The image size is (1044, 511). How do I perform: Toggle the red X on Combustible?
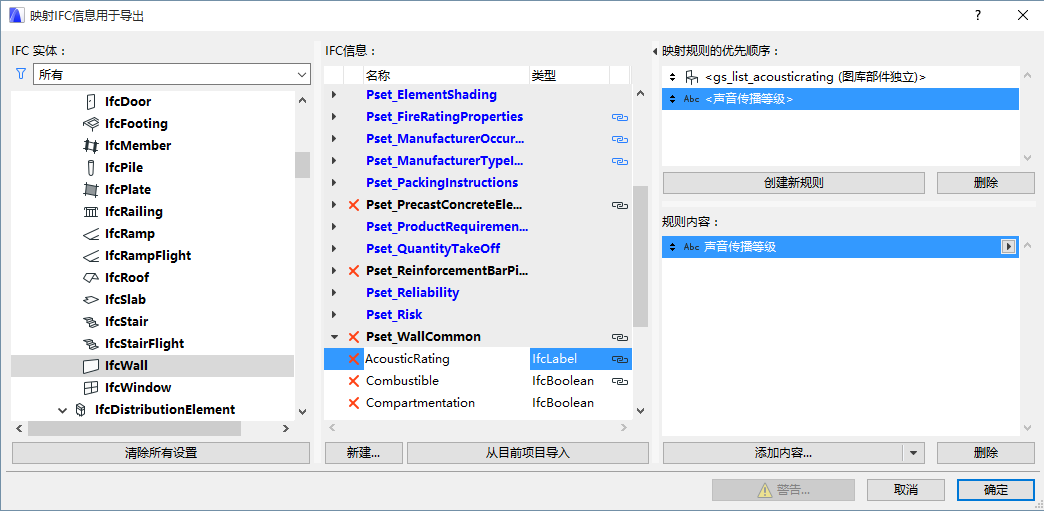click(354, 381)
